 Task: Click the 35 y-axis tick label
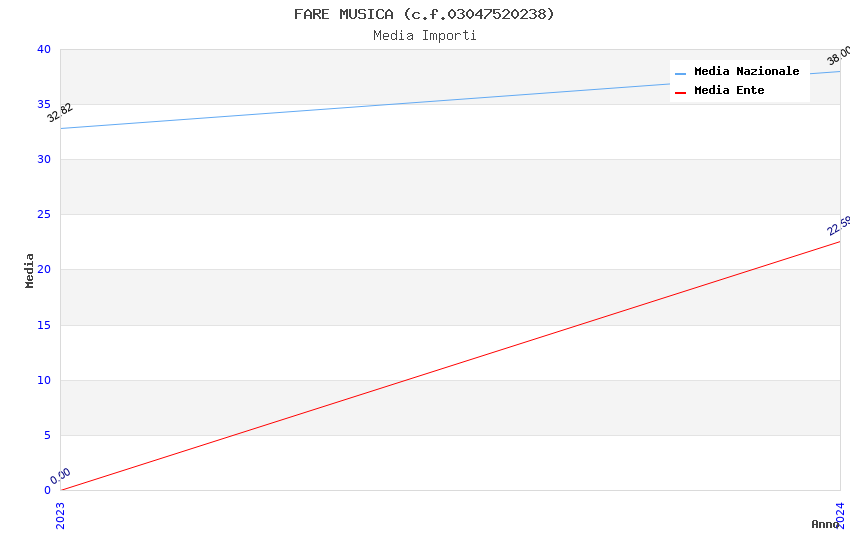[x=43, y=105]
